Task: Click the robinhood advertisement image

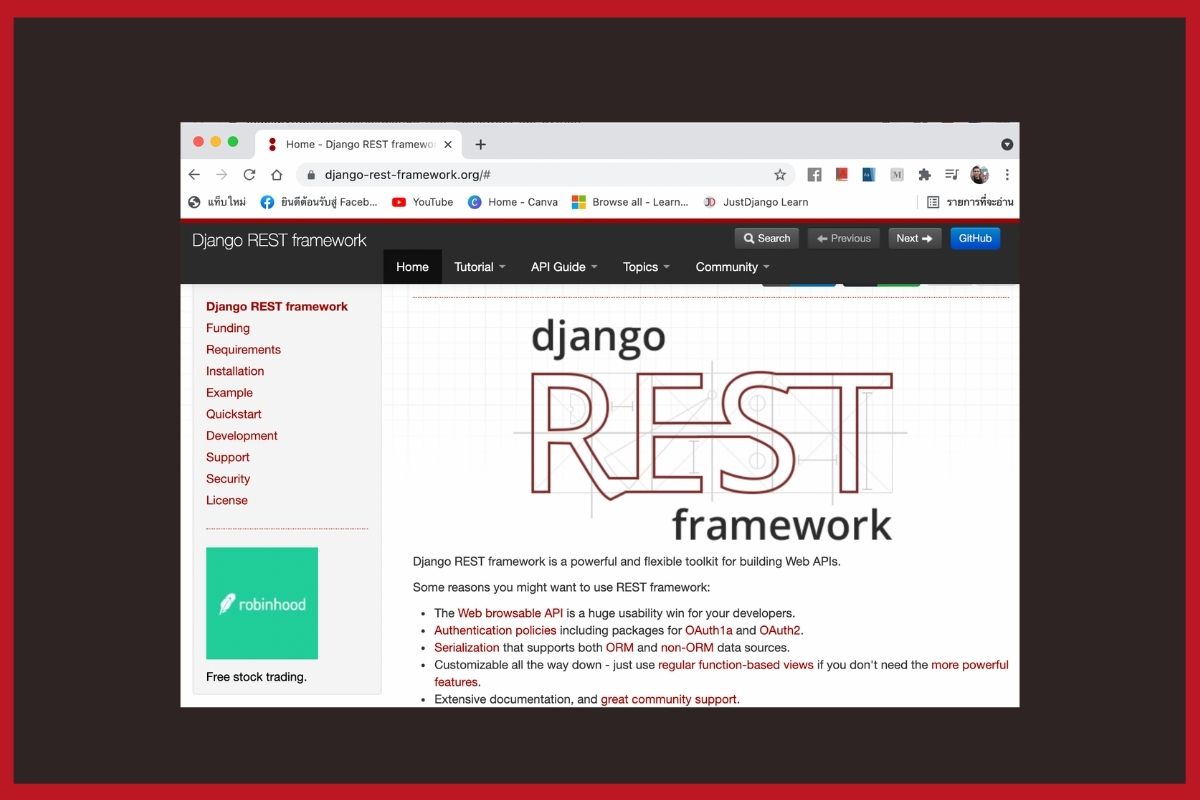Action: (262, 603)
